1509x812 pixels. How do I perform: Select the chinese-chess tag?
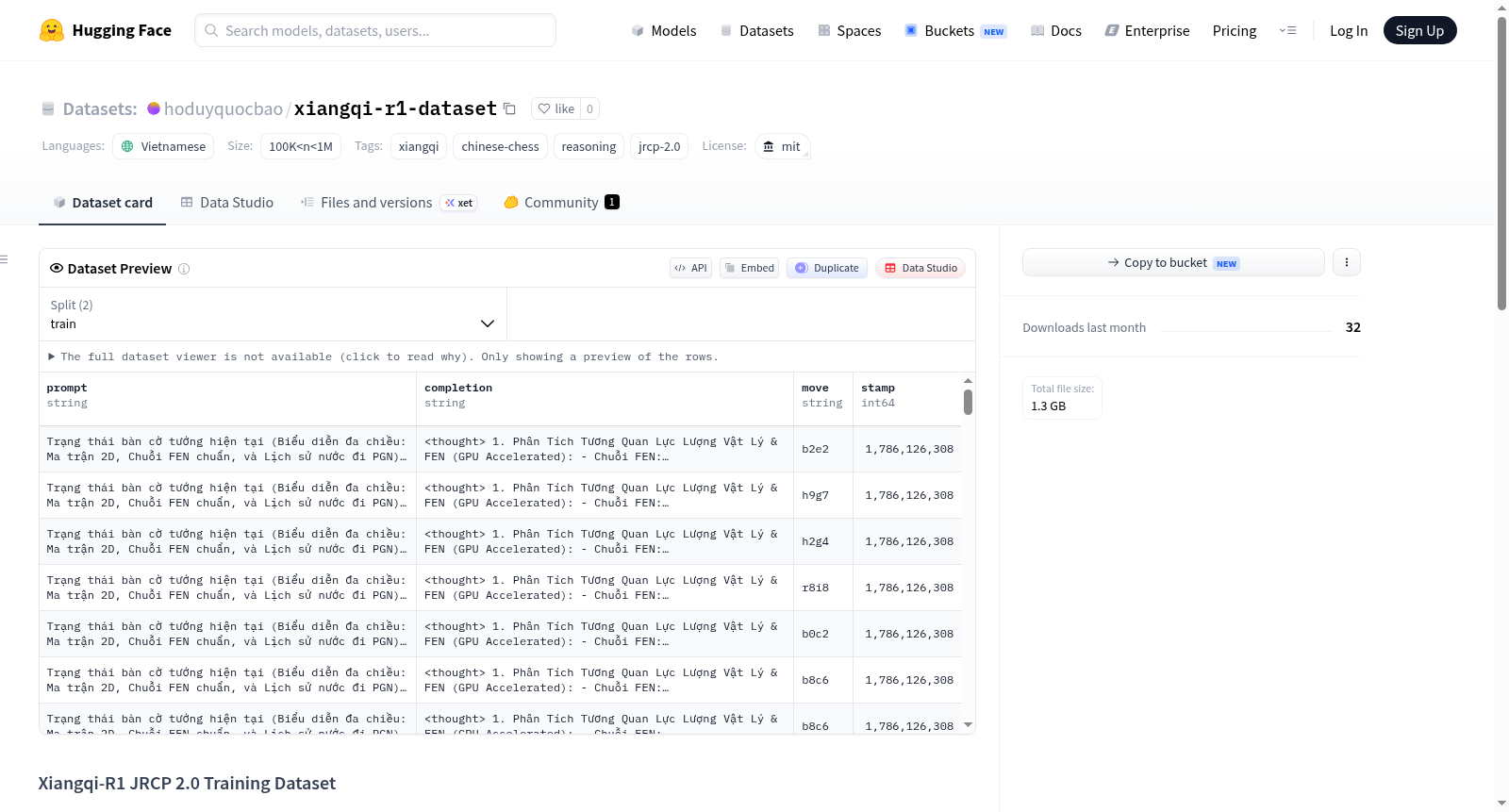coord(500,146)
